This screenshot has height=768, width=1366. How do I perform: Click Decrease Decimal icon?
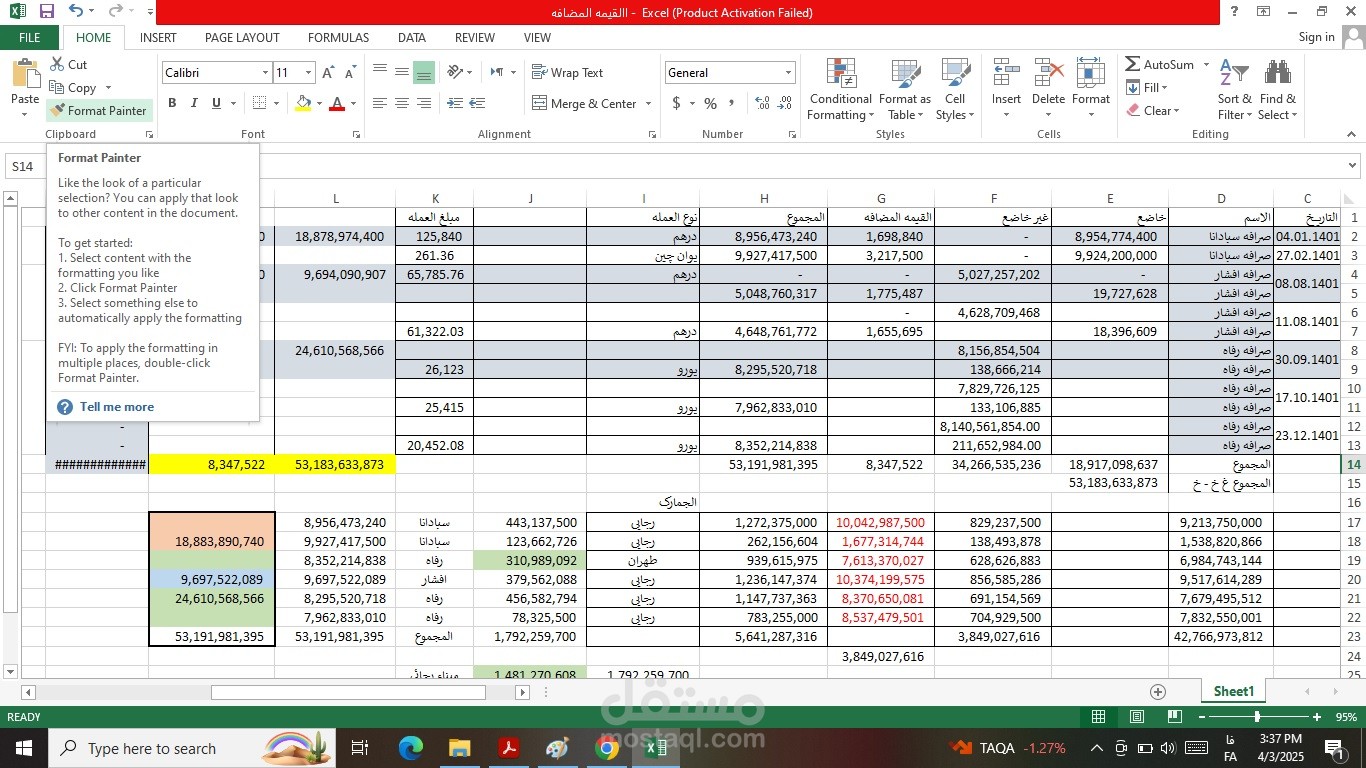(x=784, y=103)
